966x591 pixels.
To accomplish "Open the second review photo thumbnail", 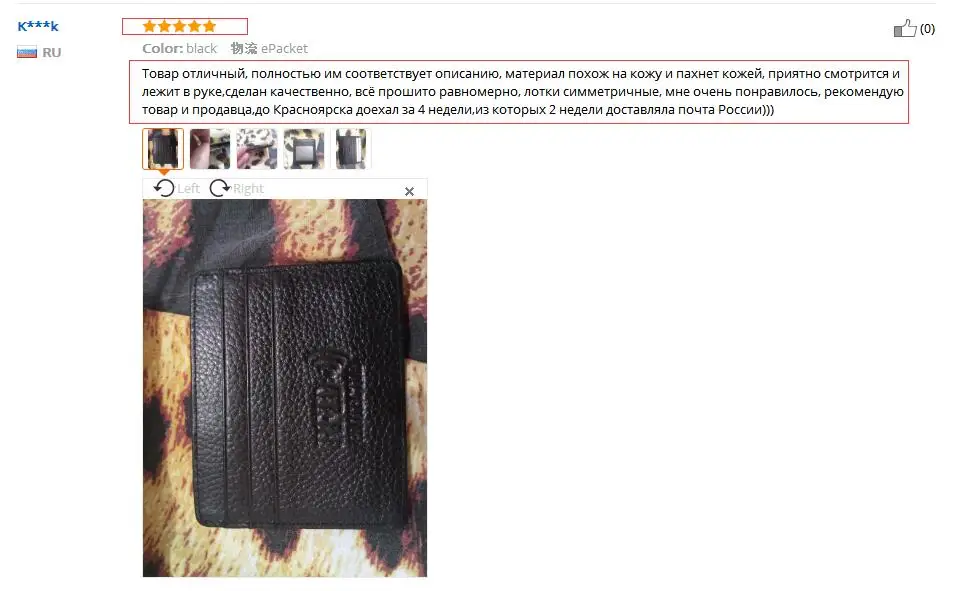I will click(210, 149).
